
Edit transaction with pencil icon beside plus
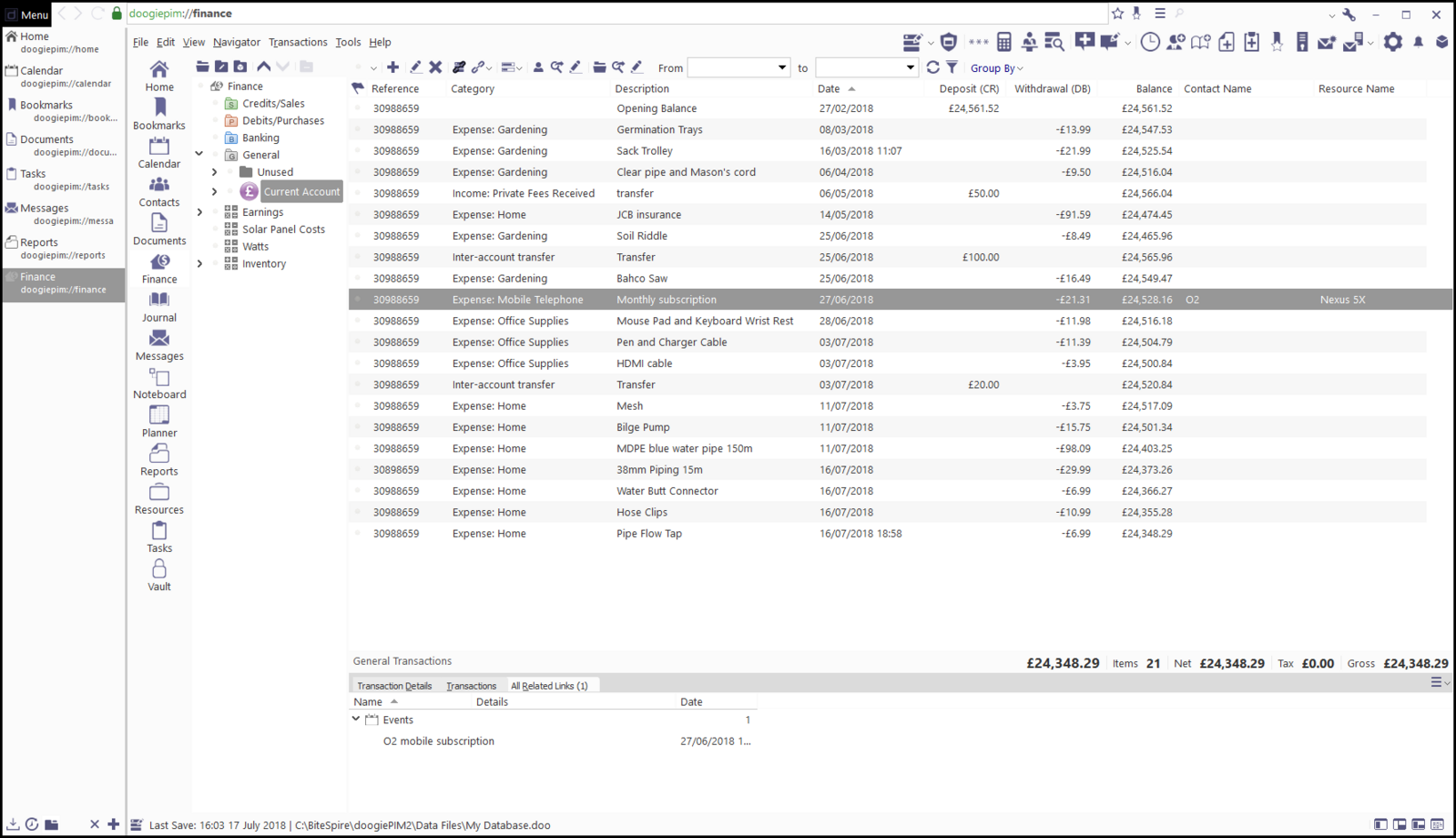pyautogui.click(x=415, y=67)
